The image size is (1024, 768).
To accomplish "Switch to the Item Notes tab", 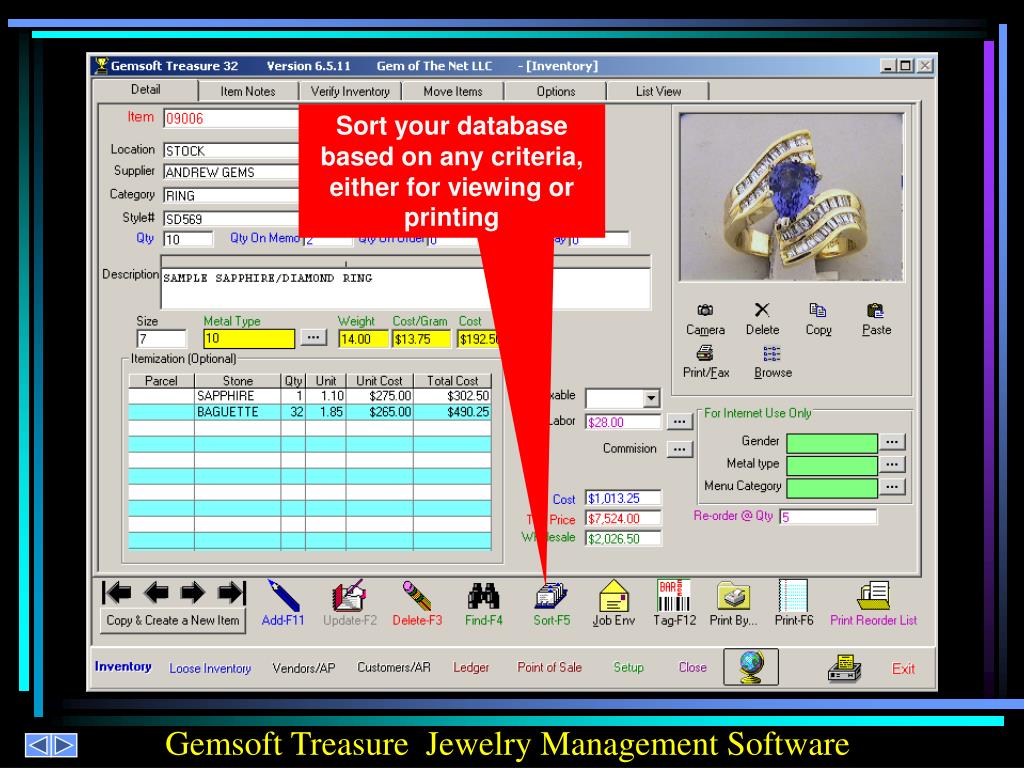I will click(x=248, y=91).
